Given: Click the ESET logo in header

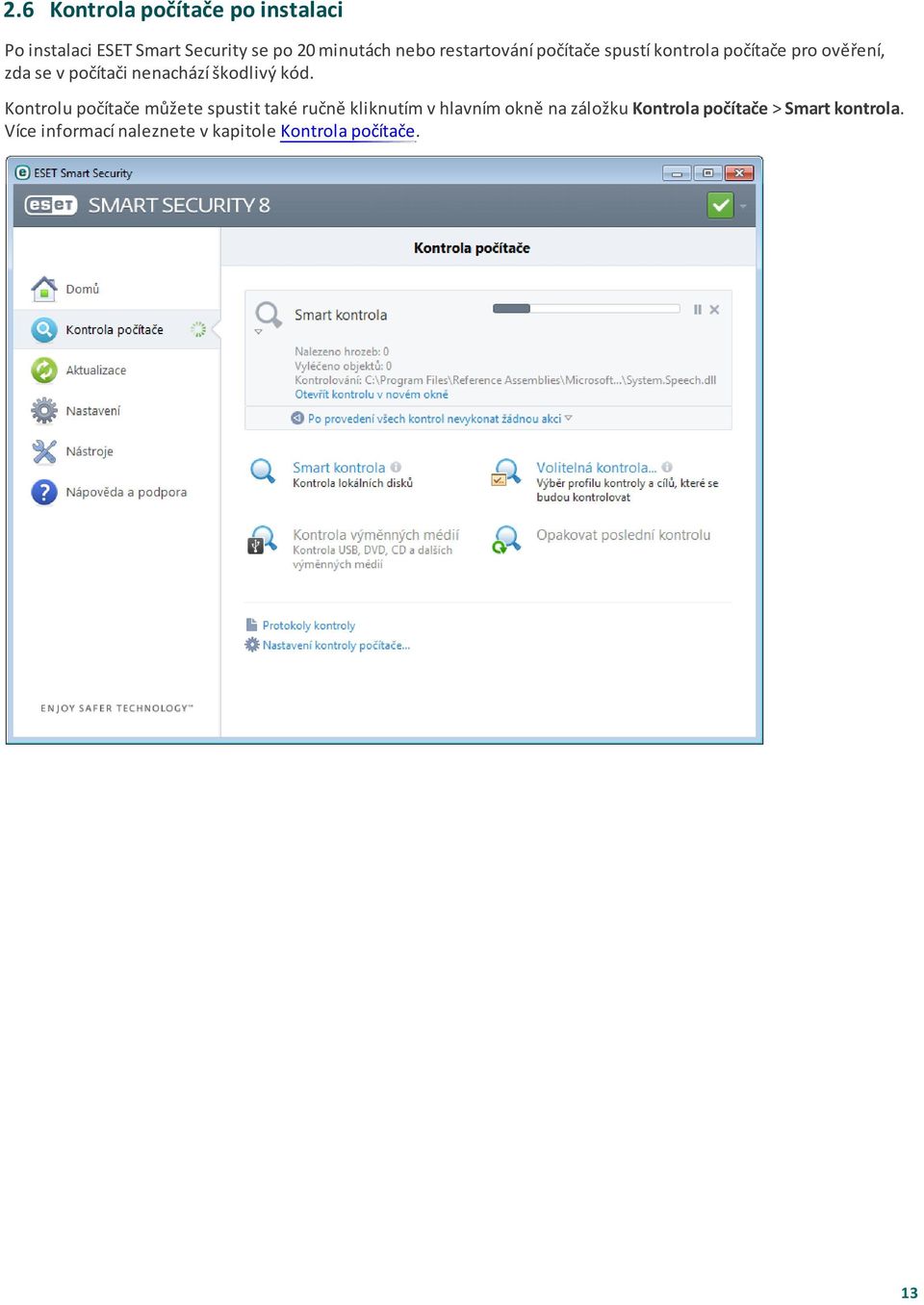Looking at the screenshot, I should point(50,205).
